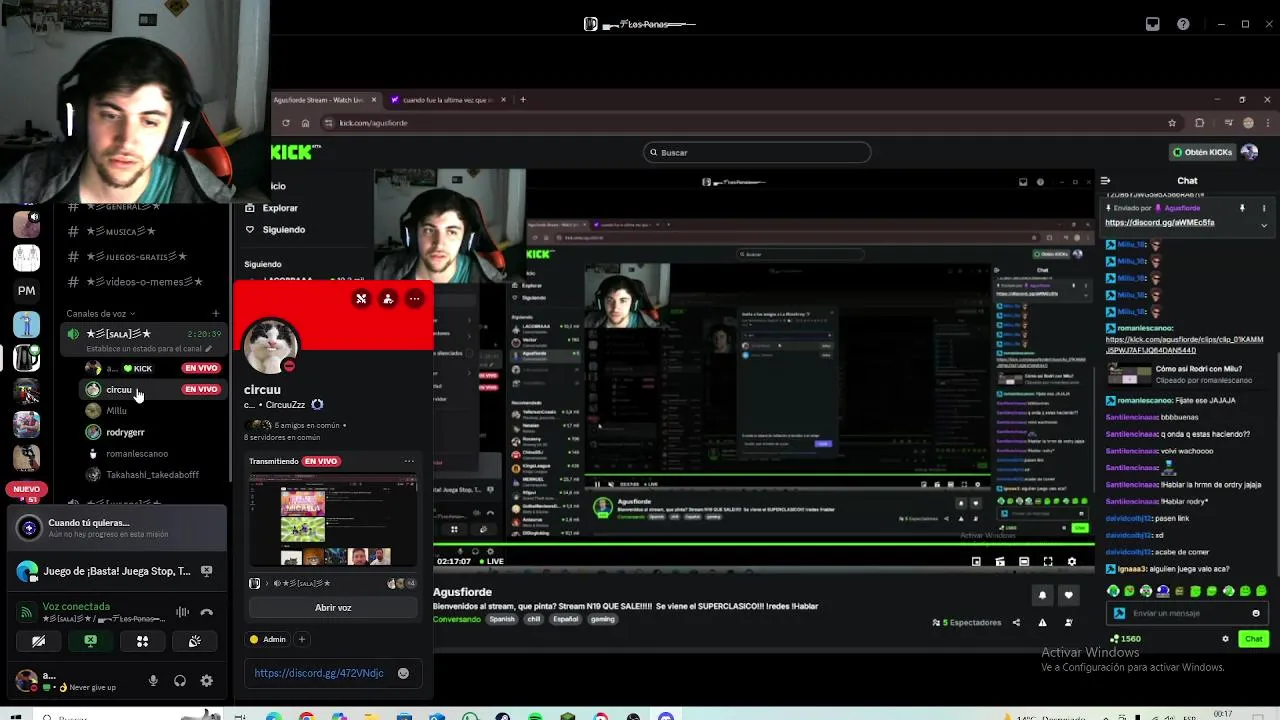Create a channel in Canales de voz
This screenshot has width=1280, height=720.
click(215, 314)
